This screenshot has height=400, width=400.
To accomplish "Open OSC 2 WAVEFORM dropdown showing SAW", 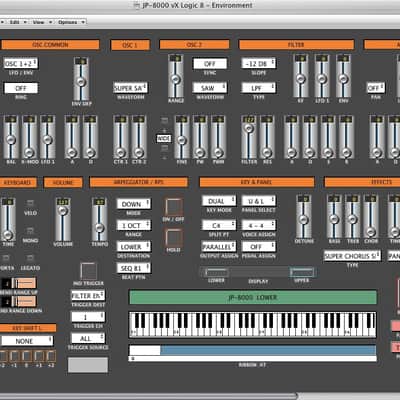I will click(210, 88).
